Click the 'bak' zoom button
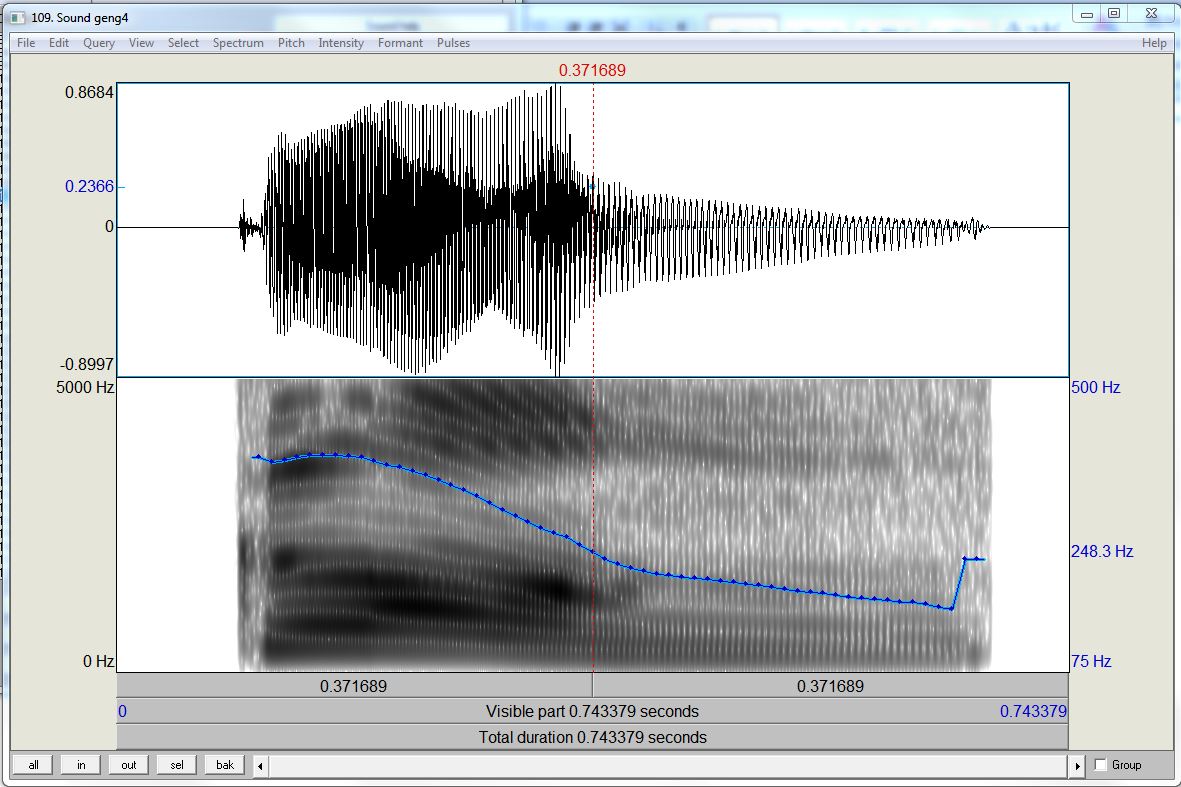Image resolution: width=1181 pixels, height=787 pixels. (224, 765)
